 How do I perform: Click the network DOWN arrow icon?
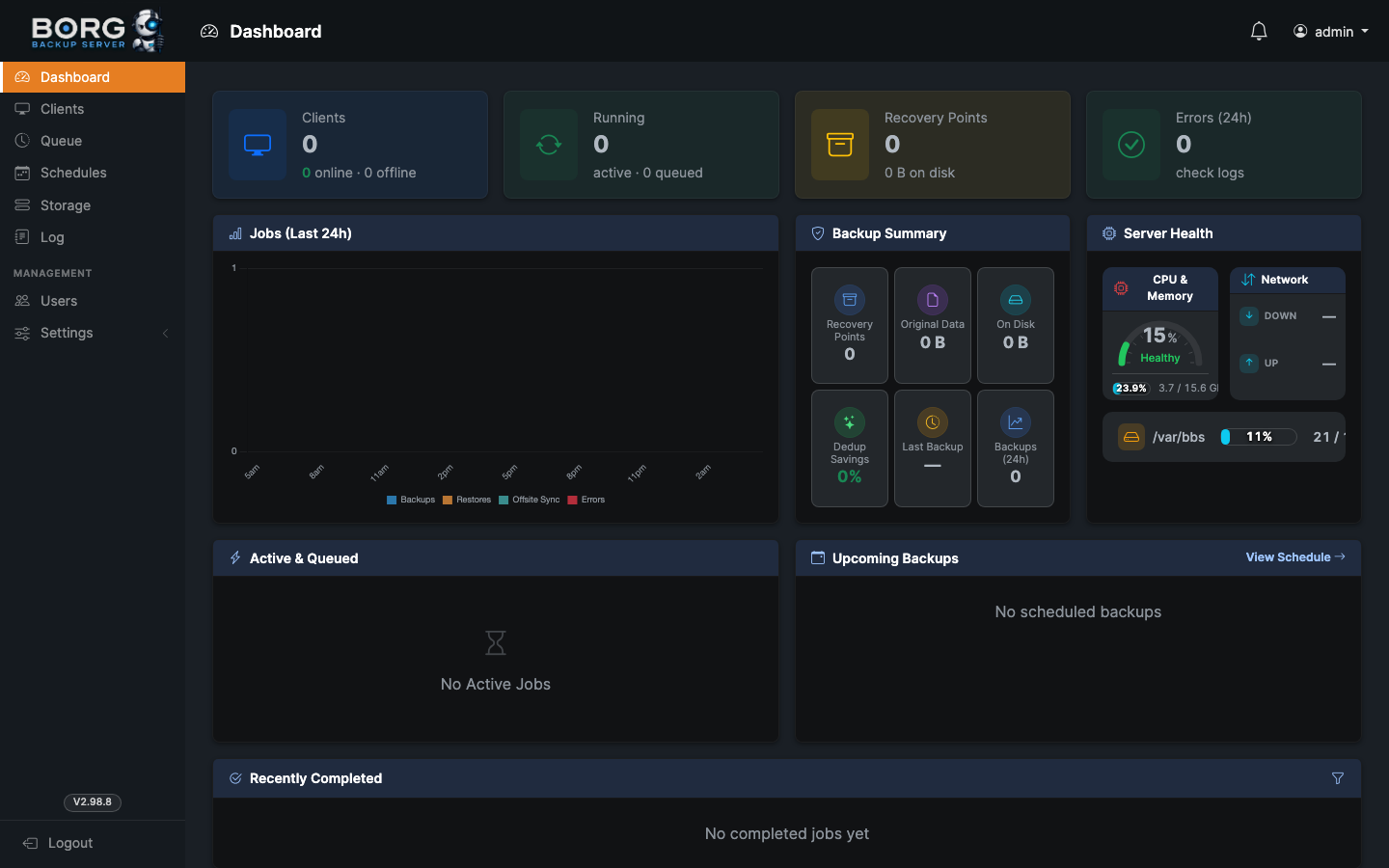[1249, 315]
